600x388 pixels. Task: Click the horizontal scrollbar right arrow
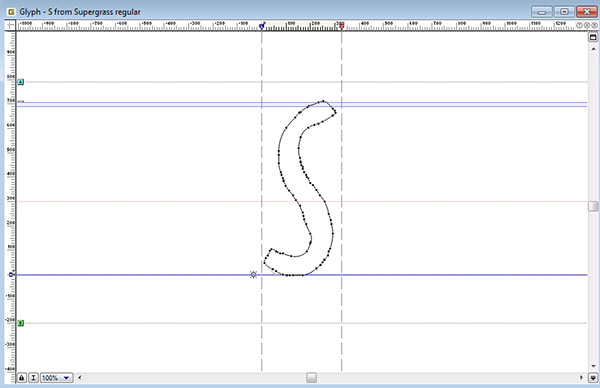[581, 378]
